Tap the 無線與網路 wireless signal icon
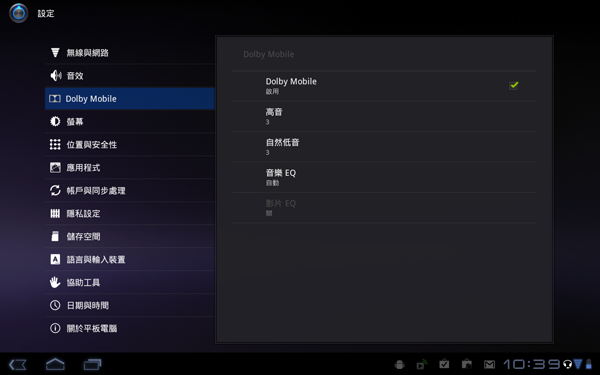This screenshot has height=375, width=600. [x=55, y=52]
